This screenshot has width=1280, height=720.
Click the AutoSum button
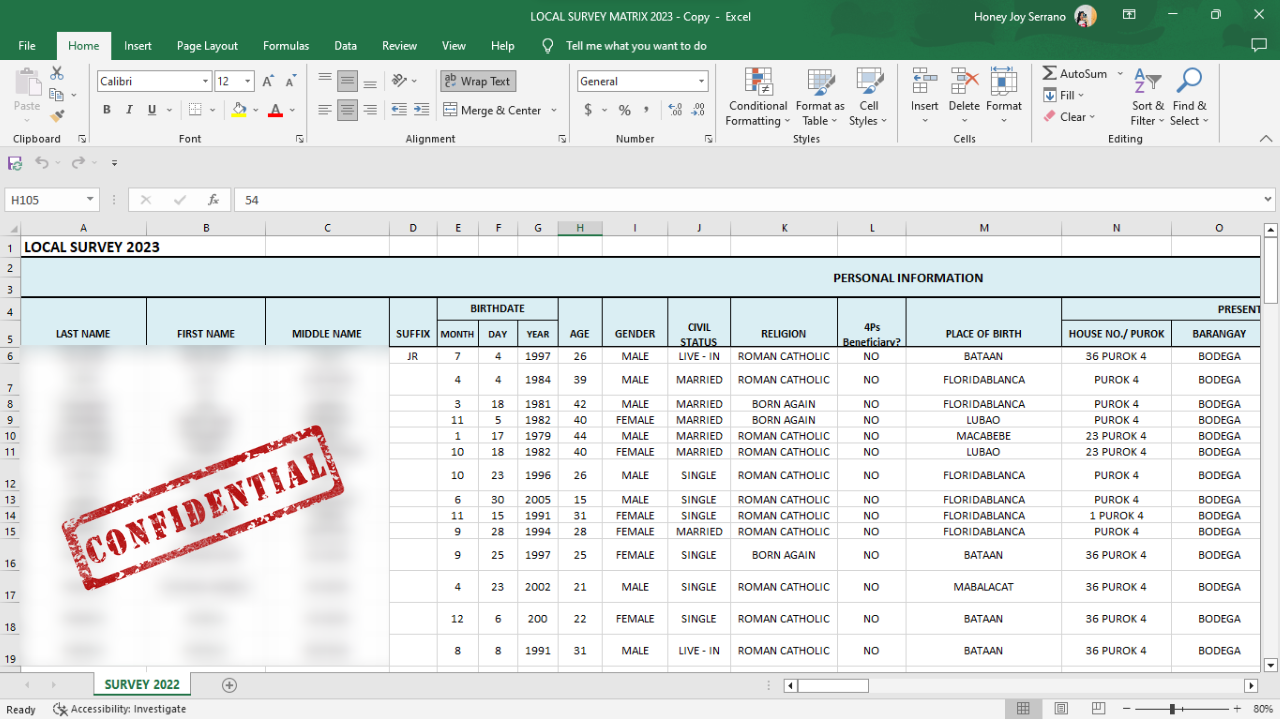click(1075, 74)
